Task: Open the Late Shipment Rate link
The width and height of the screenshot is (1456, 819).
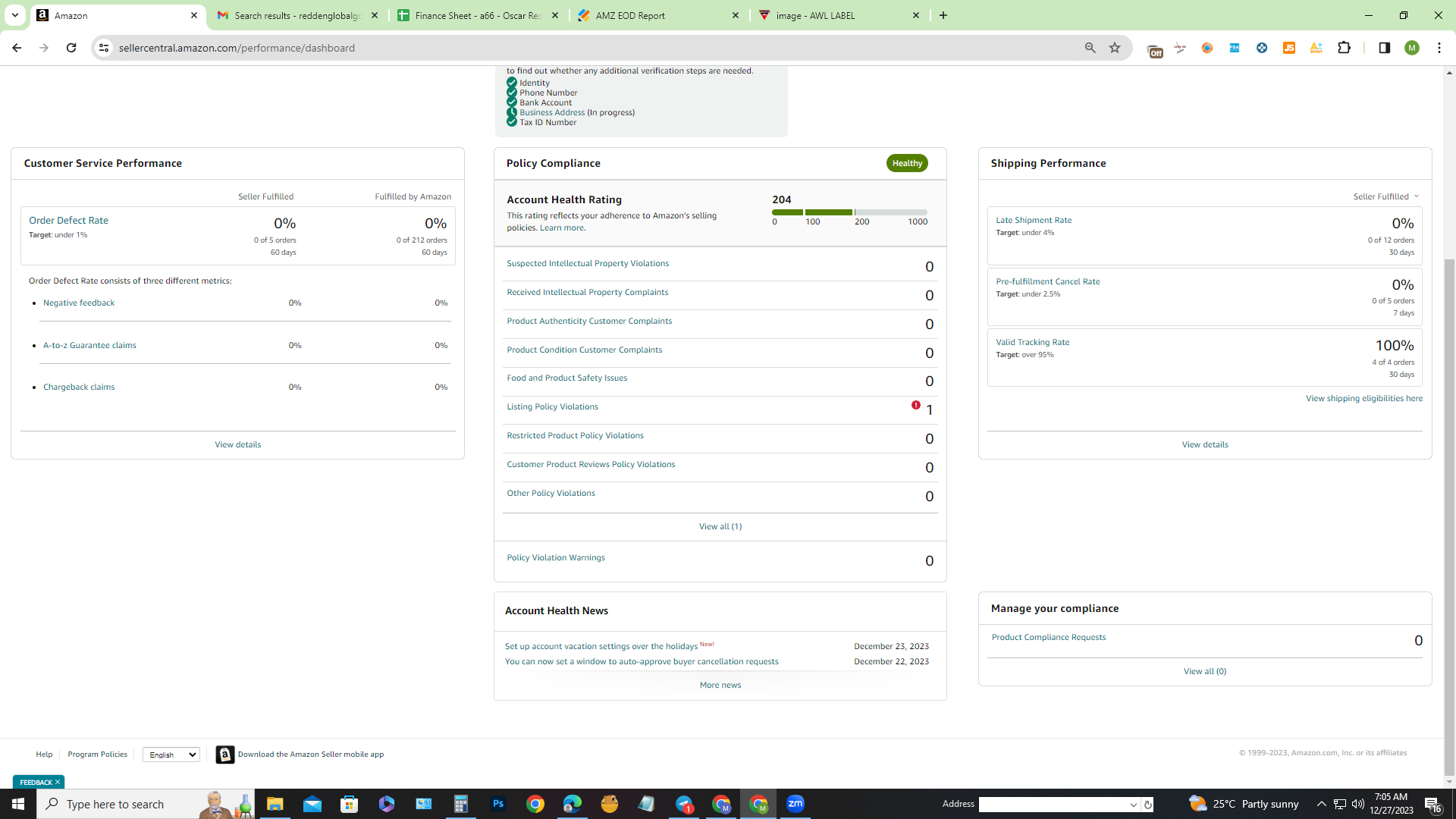Action: (x=1034, y=220)
